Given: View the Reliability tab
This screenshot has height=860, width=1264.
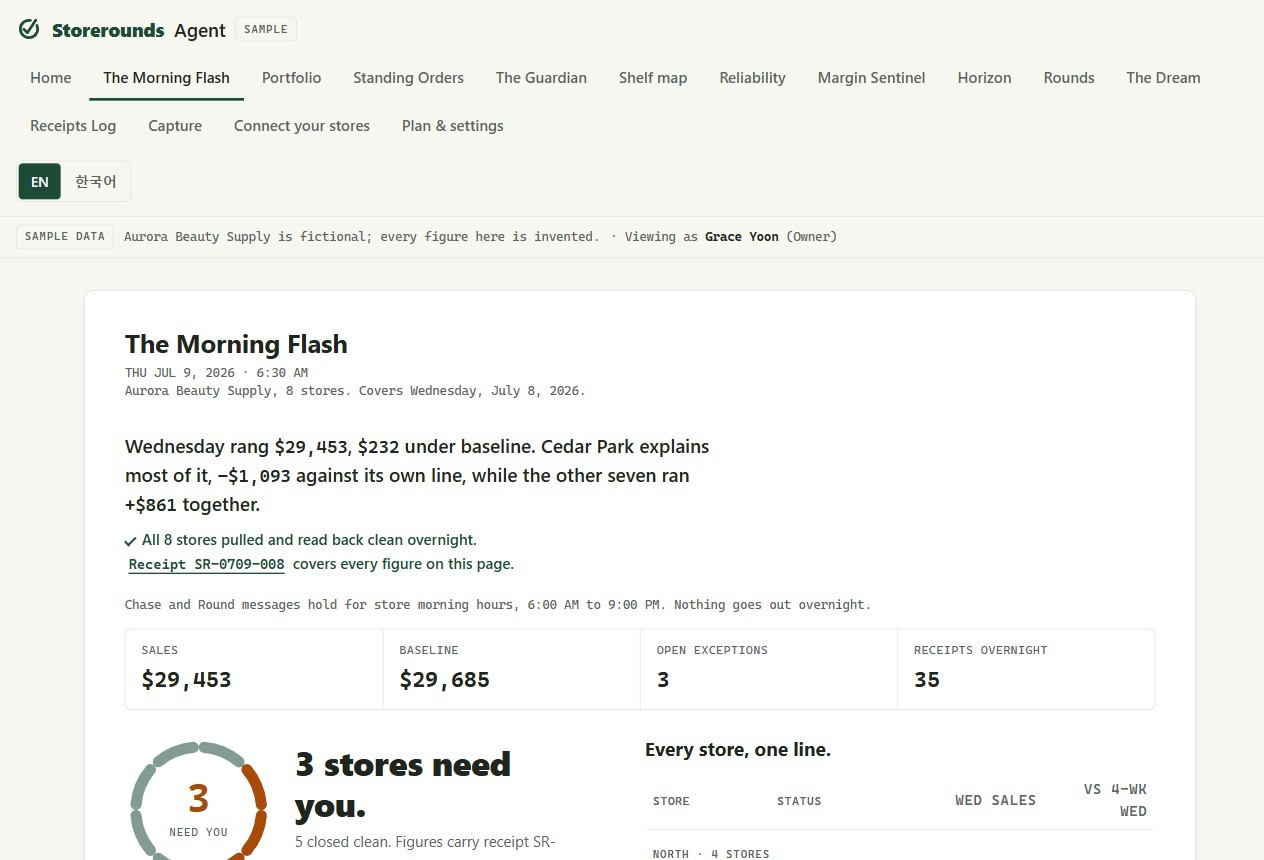Looking at the screenshot, I should click(752, 78).
